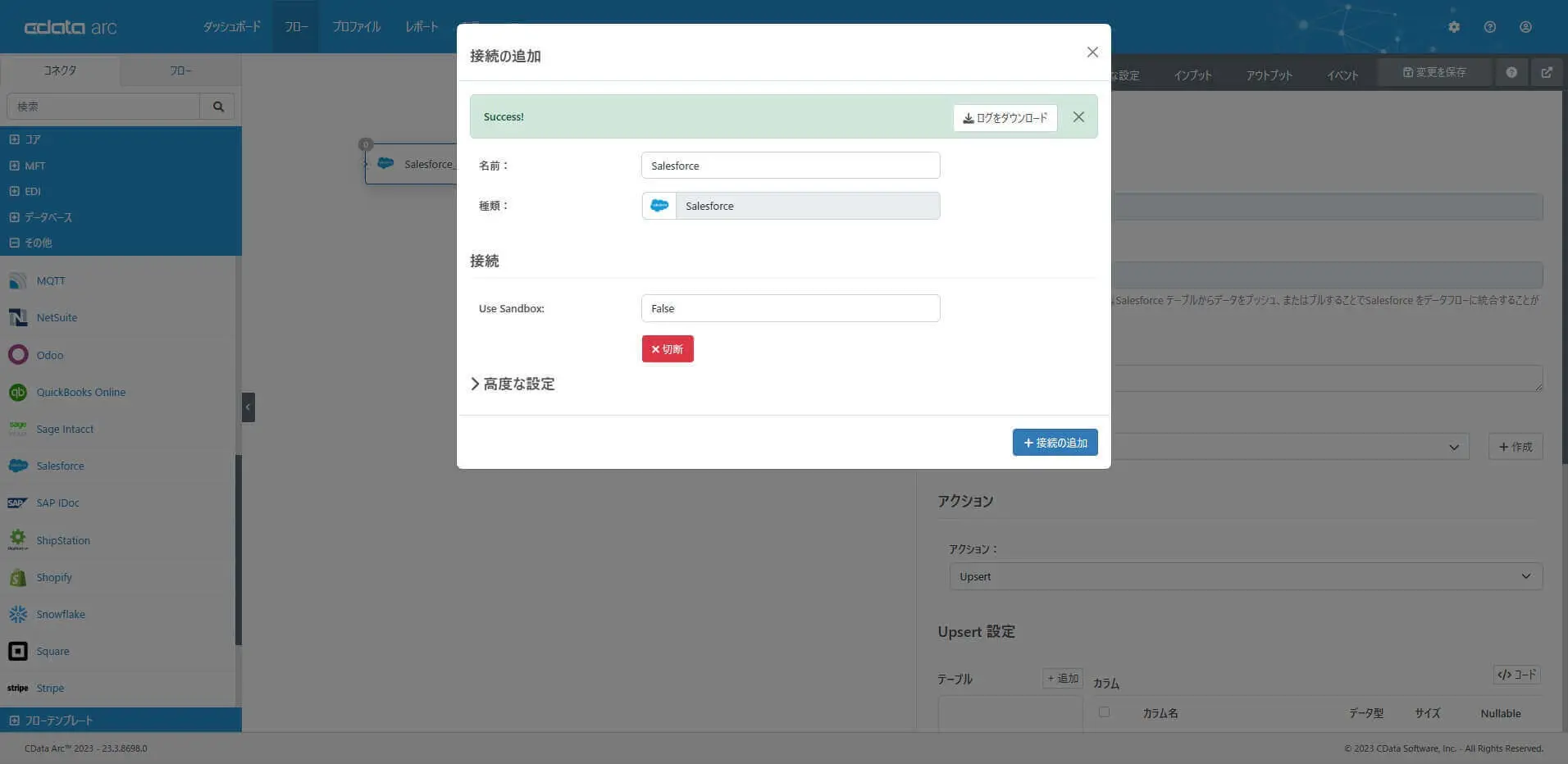Image resolution: width=1568 pixels, height=764 pixels.
Task: Click the connector list scrollbar
Action: [239, 549]
